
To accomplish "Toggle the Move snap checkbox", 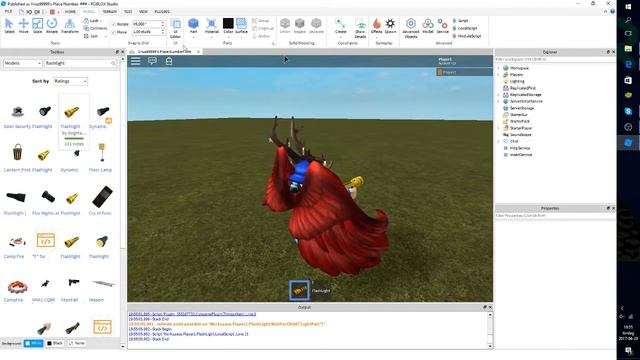I will tap(114, 32).
